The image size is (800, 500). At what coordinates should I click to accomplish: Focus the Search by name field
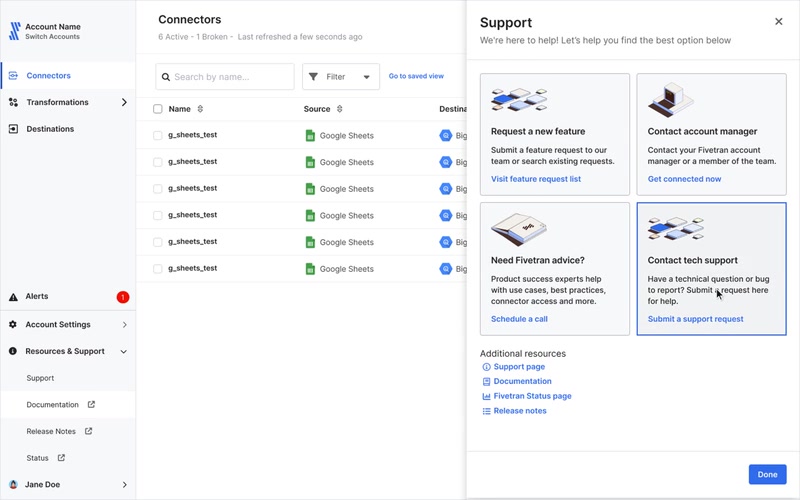[225, 77]
